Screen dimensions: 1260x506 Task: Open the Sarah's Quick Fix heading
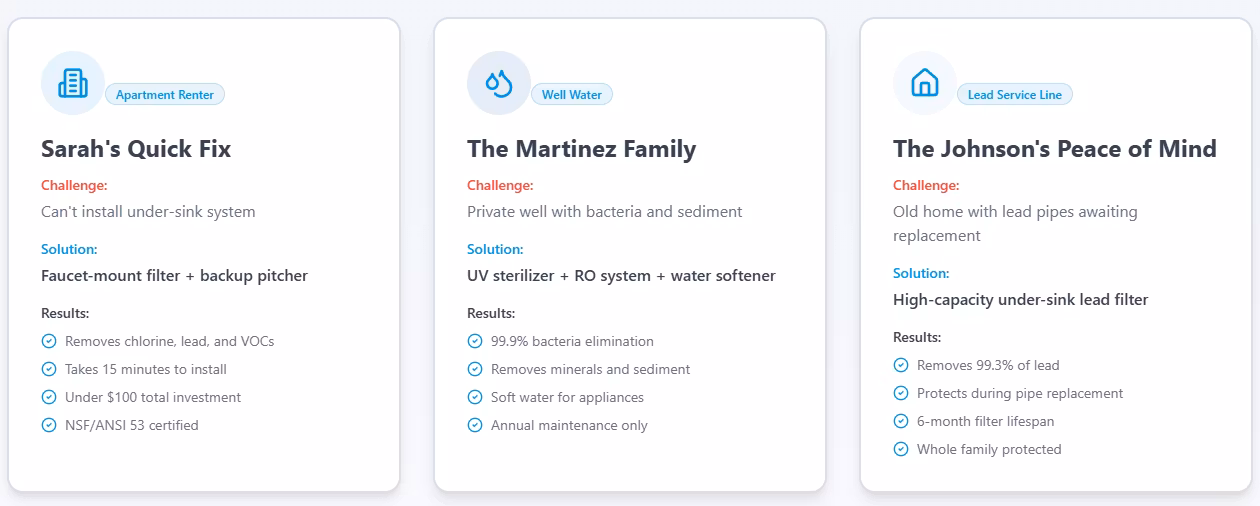136,149
